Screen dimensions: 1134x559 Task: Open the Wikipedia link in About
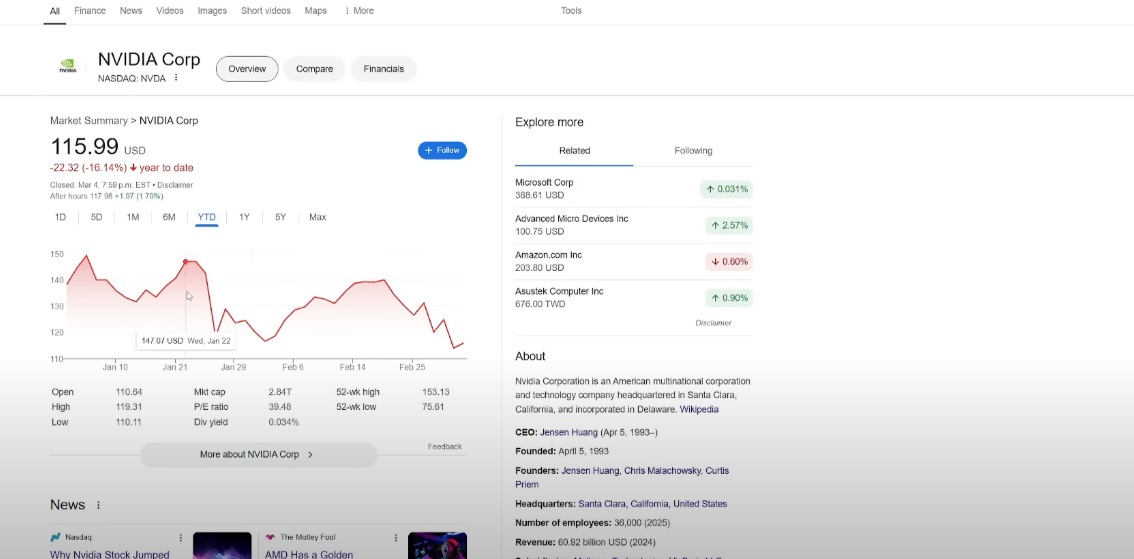click(x=699, y=409)
